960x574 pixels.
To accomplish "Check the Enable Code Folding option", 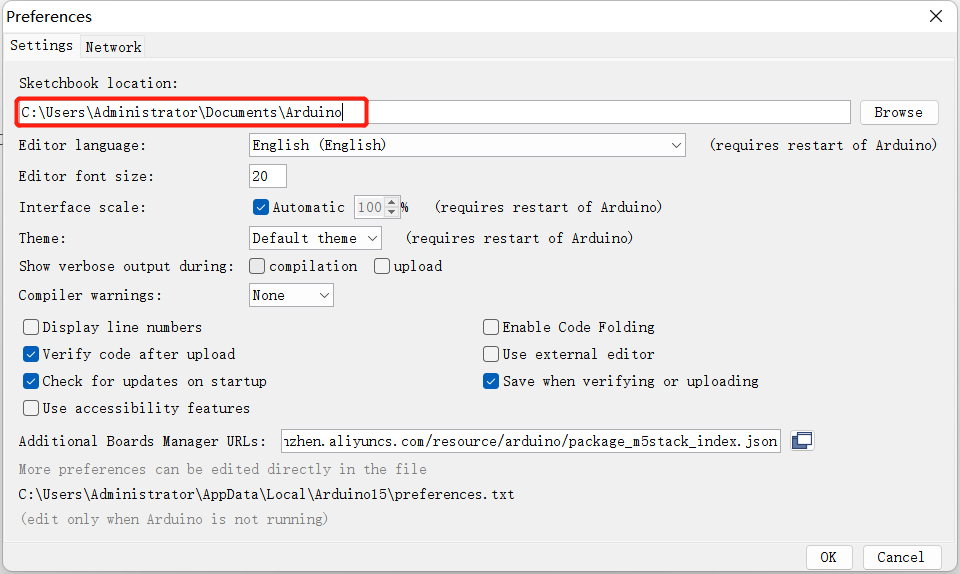I will tap(491, 327).
